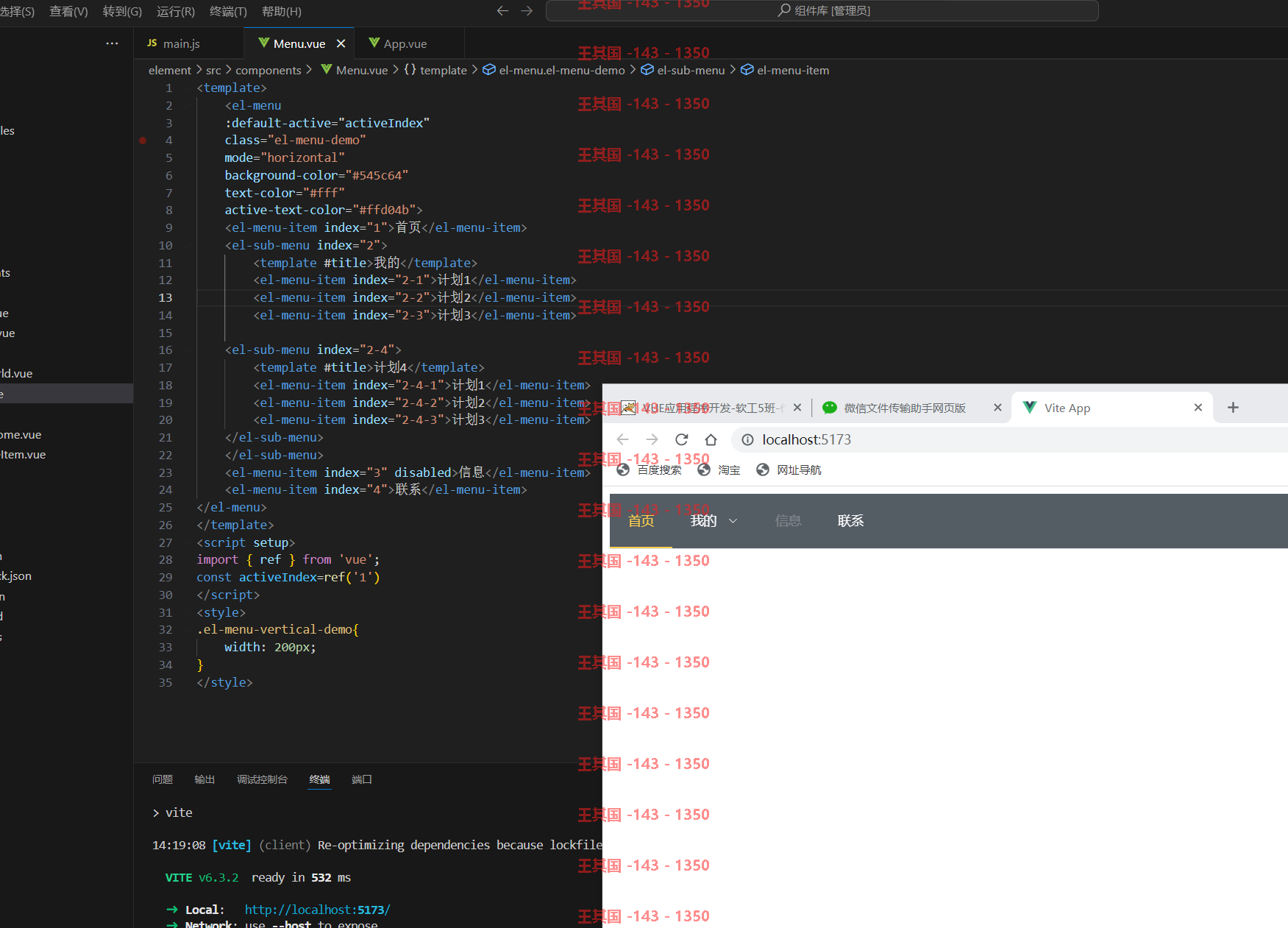Open the 淘宝 bookmark
The width and height of the screenshot is (1288, 928).
[719, 470]
